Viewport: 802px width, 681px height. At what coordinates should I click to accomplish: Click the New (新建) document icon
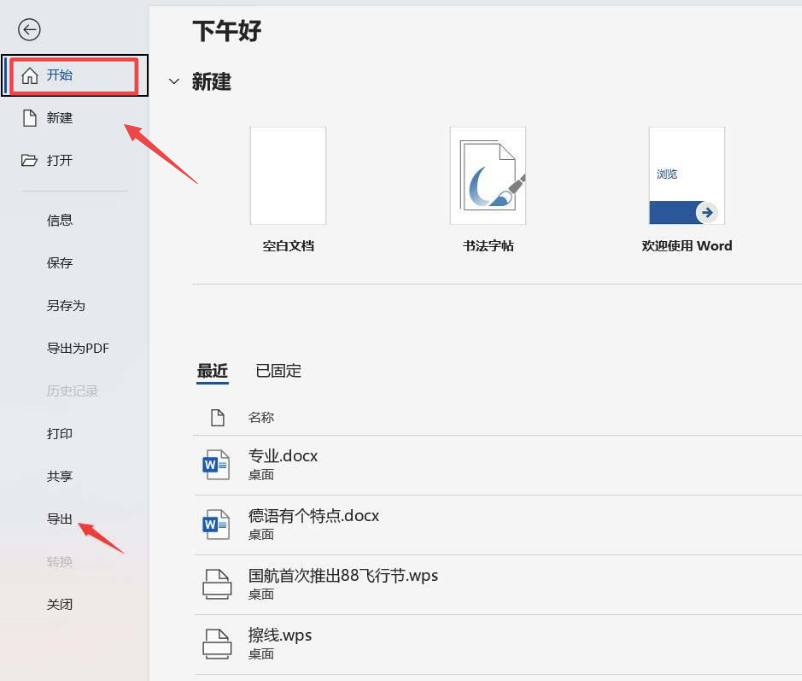[30, 118]
